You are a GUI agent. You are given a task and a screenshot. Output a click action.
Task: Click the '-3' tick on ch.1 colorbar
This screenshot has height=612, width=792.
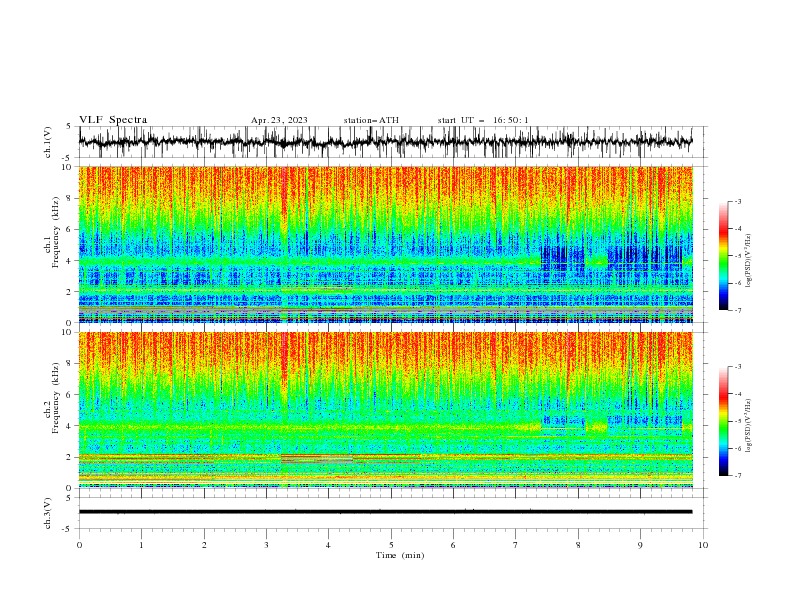pyautogui.click(x=737, y=201)
